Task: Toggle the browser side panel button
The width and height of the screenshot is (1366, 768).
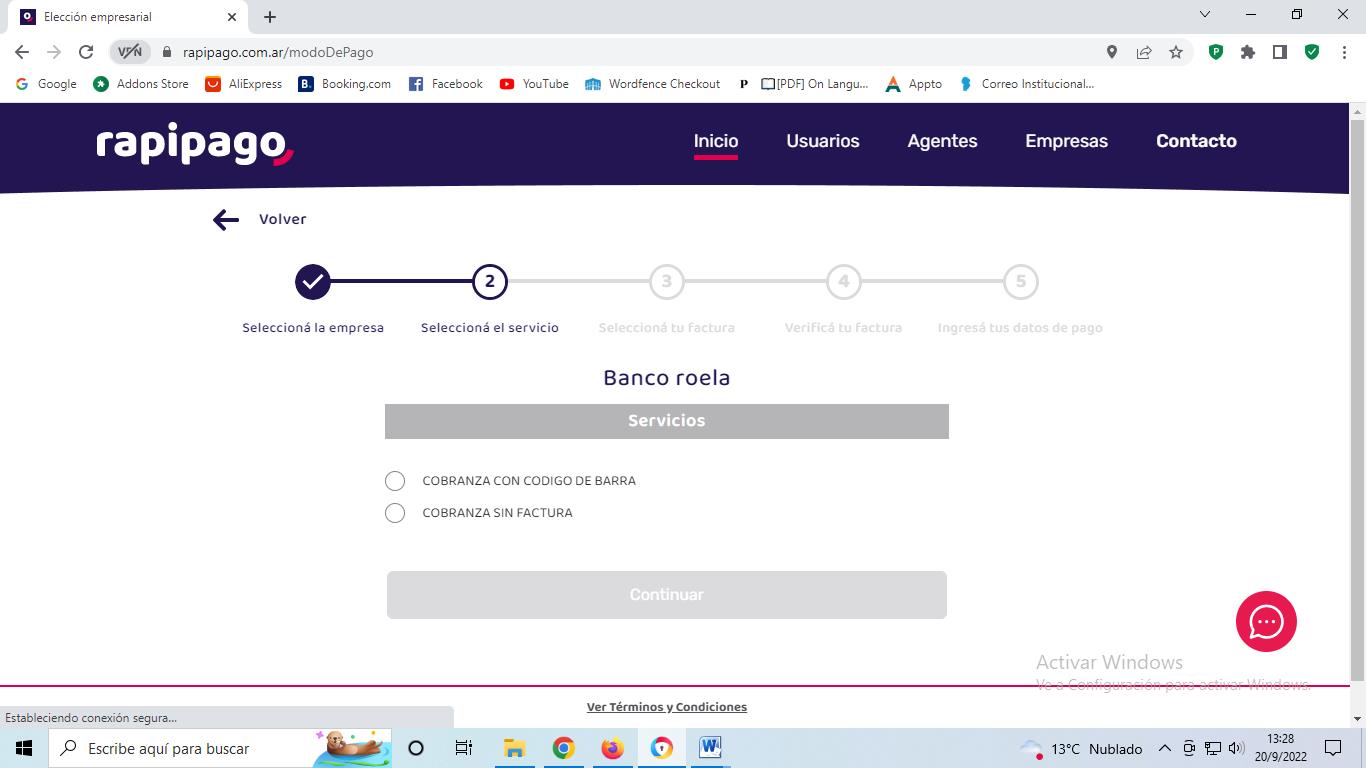Action: [1280, 52]
